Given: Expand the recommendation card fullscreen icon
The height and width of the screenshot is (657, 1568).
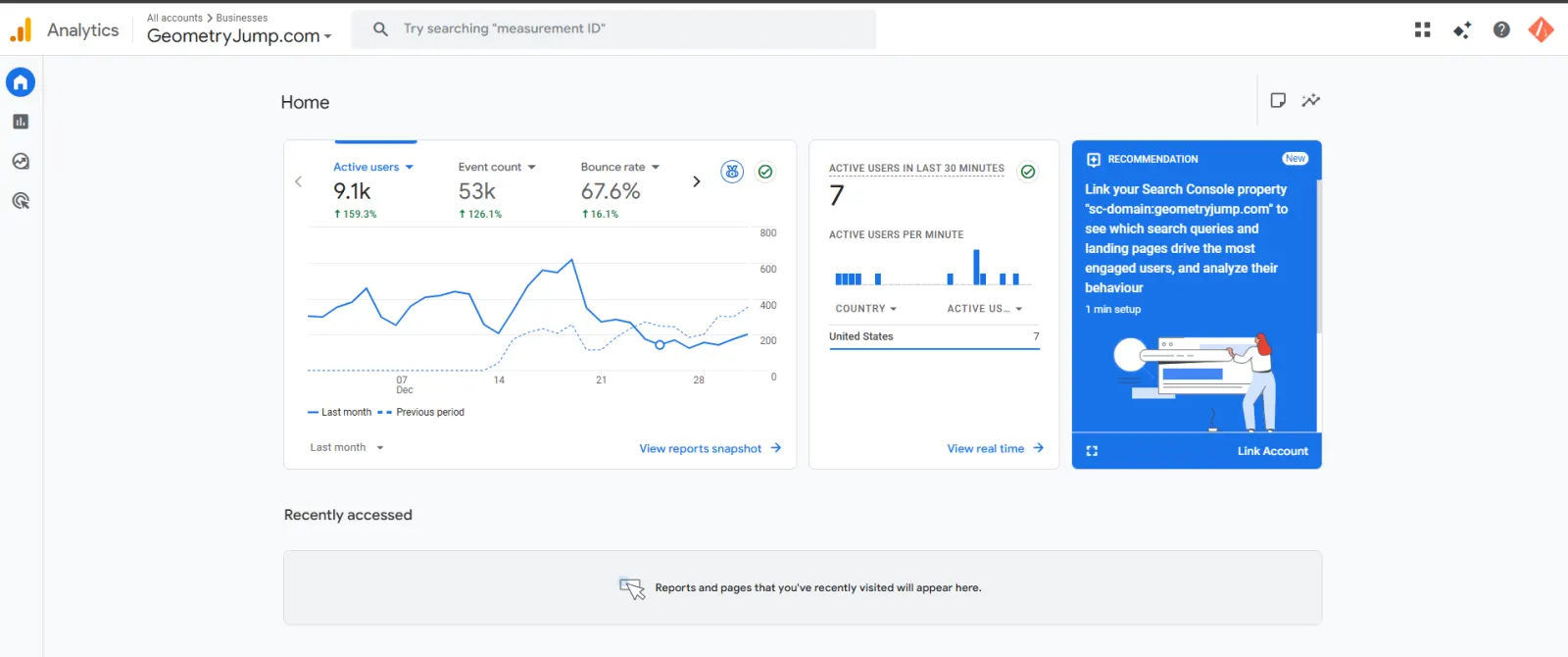Looking at the screenshot, I should coord(1092,451).
